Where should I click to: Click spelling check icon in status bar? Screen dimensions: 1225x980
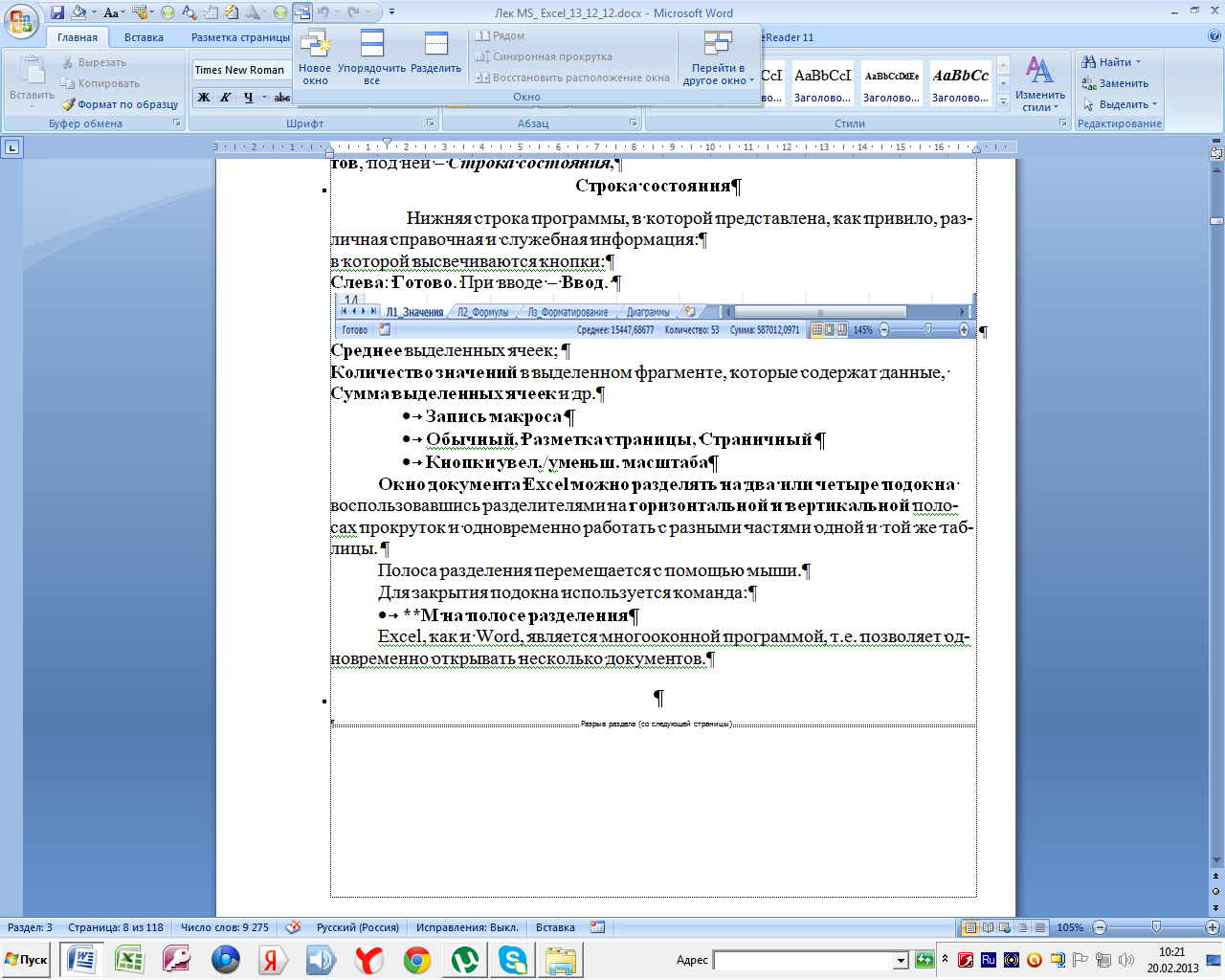(294, 927)
